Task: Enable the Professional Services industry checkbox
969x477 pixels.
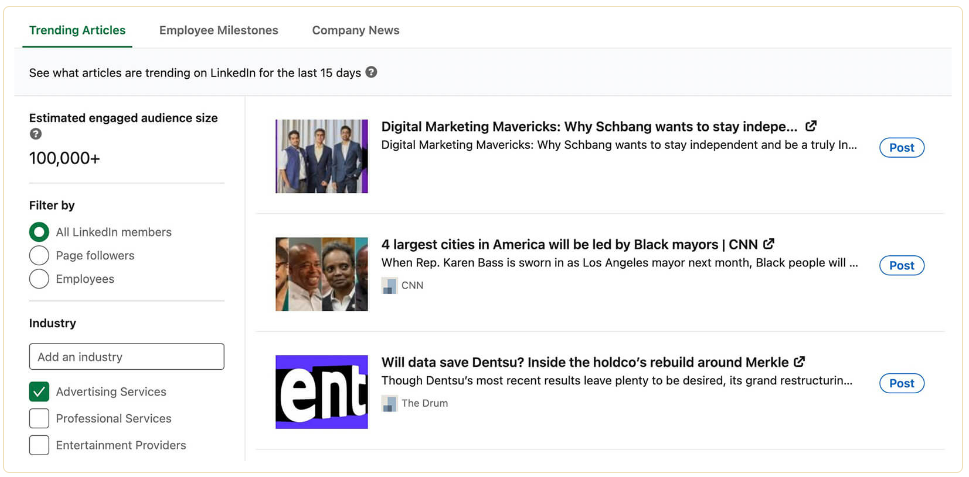Action: pyautogui.click(x=39, y=418)
